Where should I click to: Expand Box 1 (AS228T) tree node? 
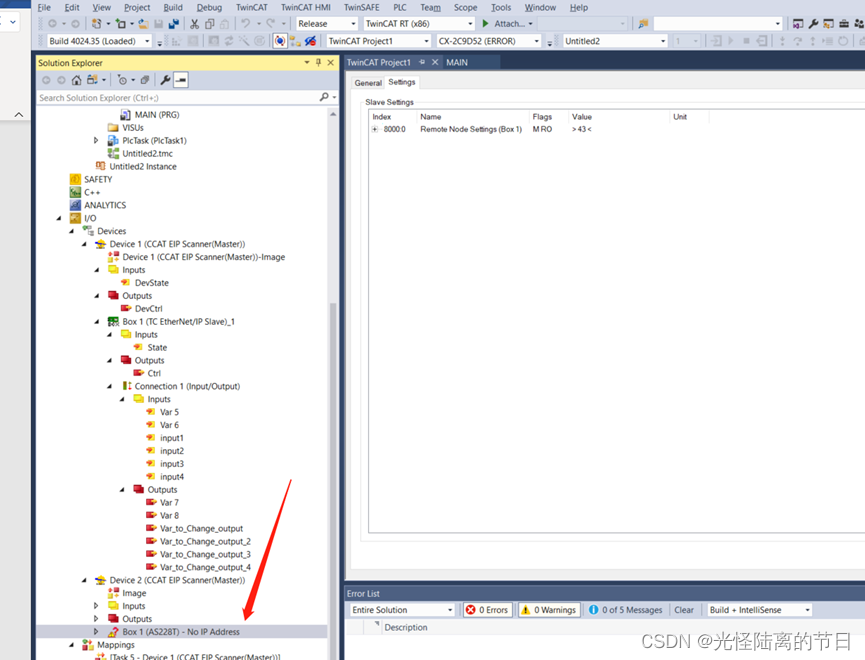(x=97, y=631)
